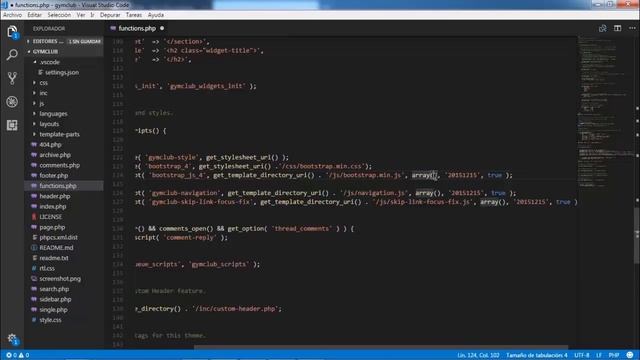
Task: Open archive.php in the explorer
Action: tap(64, 155)
